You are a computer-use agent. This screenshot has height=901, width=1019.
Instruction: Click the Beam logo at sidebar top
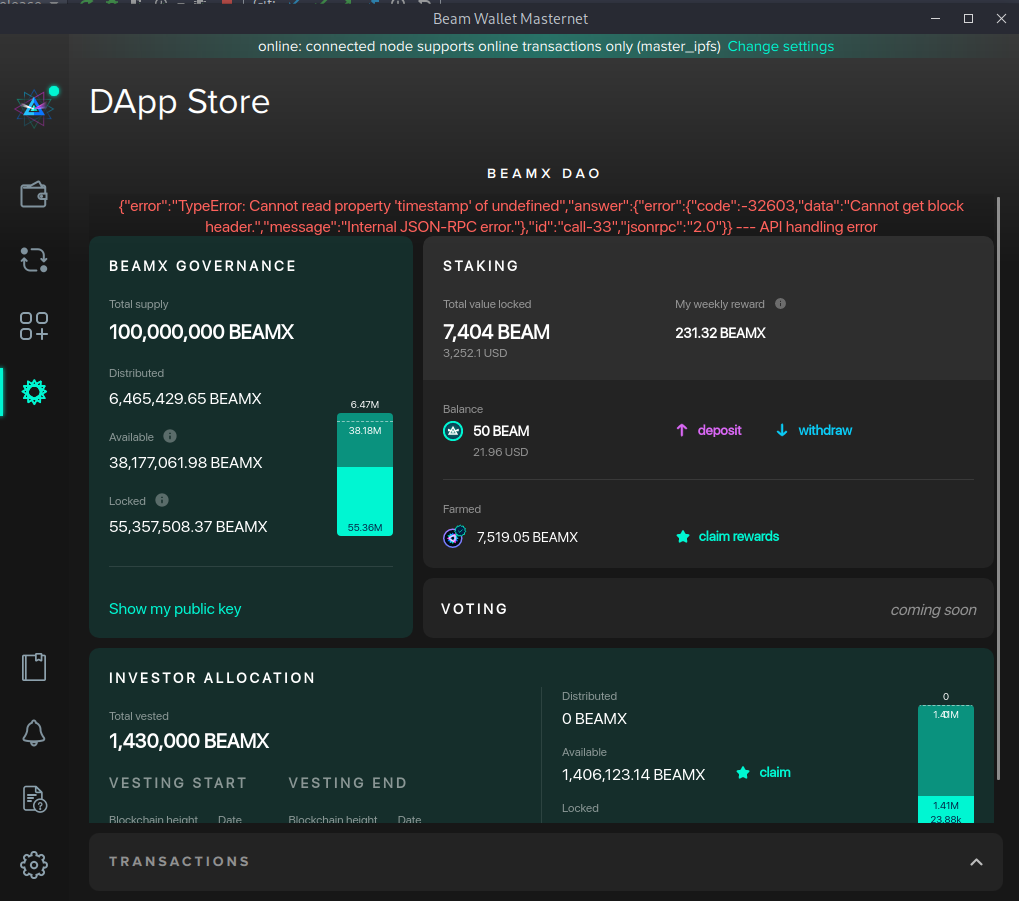point(34,107)
